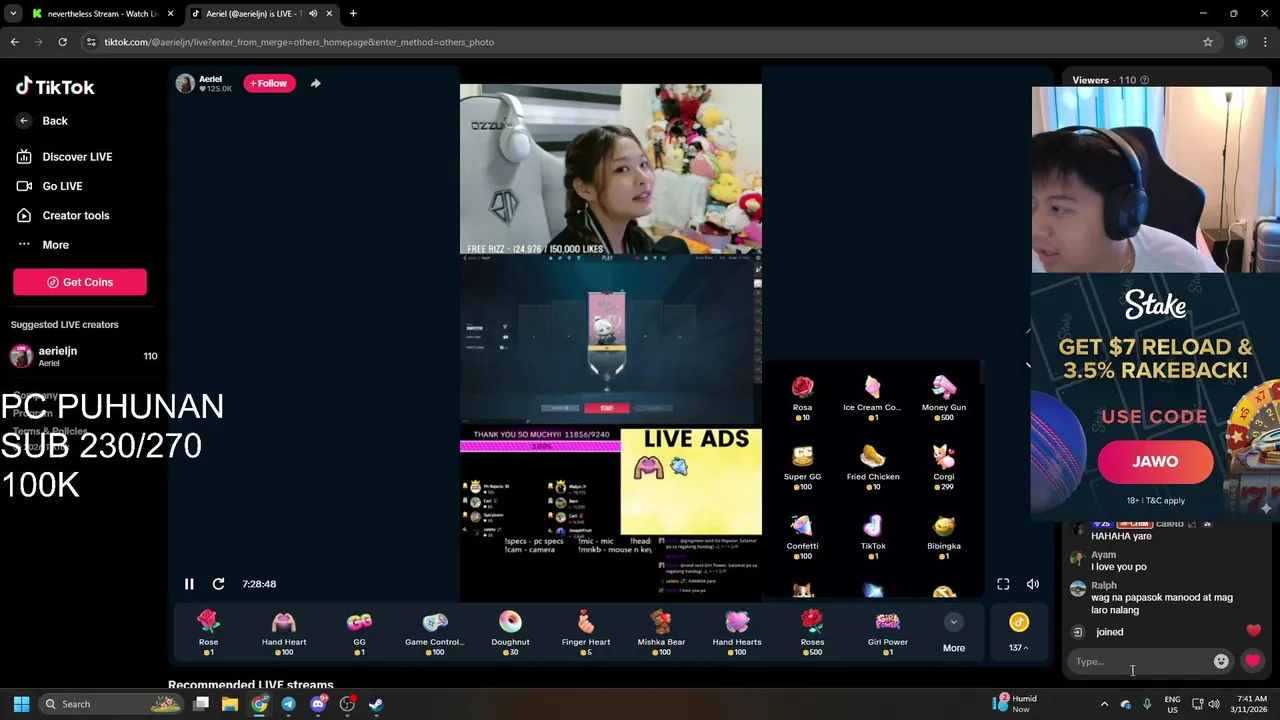The image size is (1280, 720).
Task: Open Discover LIVE
Action: click(x=64, y=157)
